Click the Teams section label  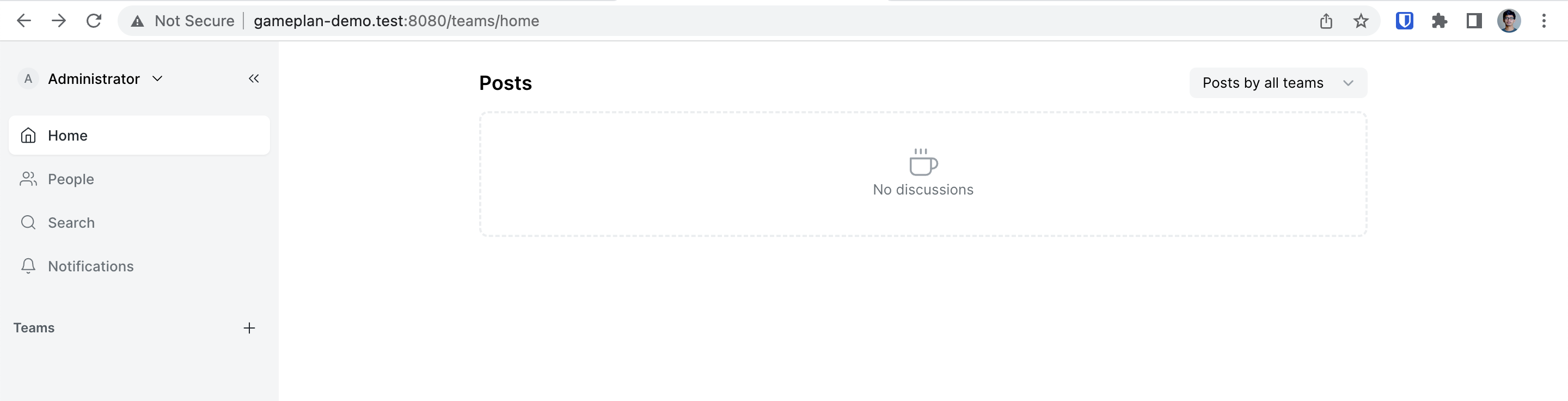tap(33, 328)
